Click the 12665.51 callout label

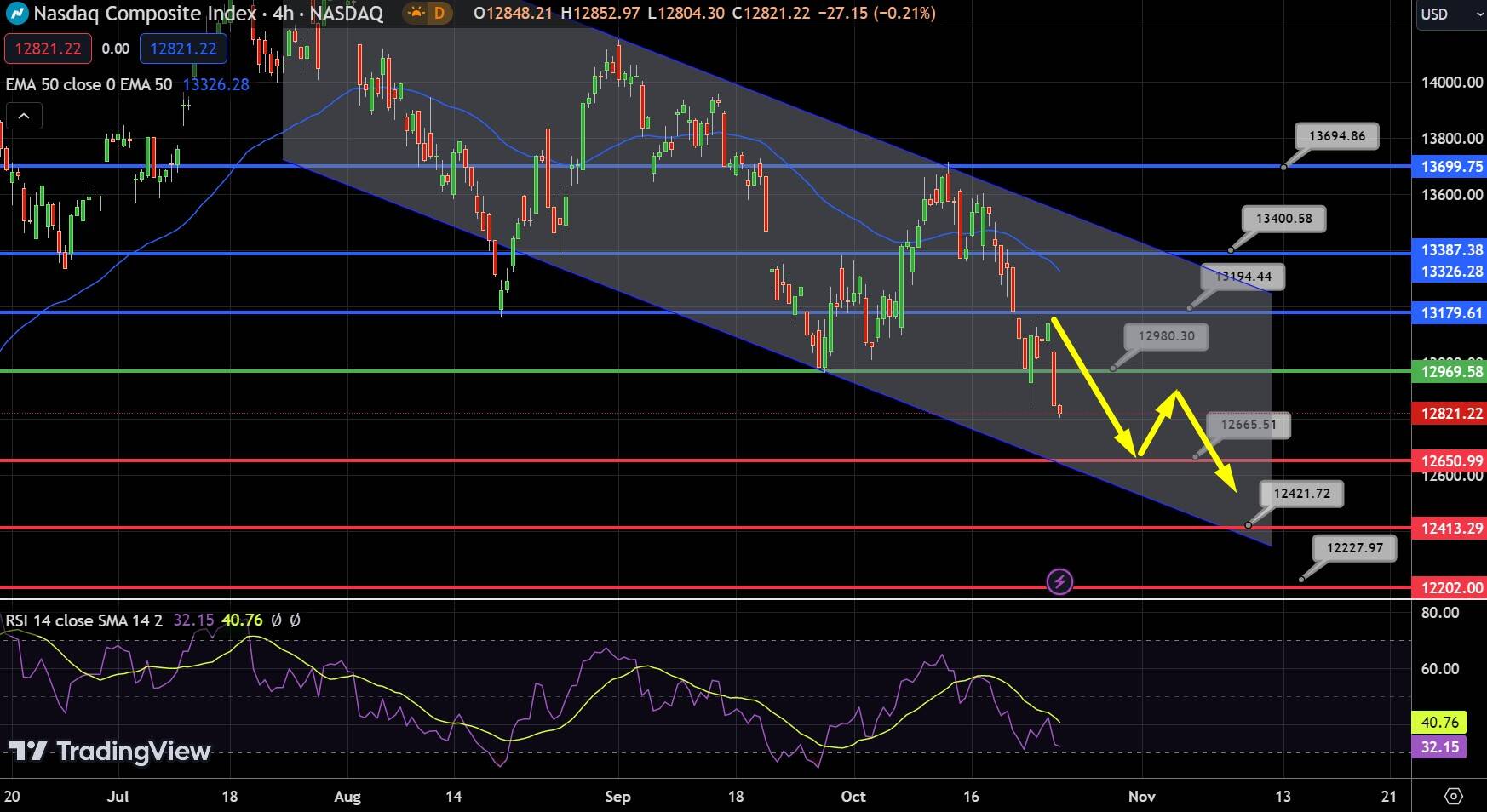point(1249,425)
